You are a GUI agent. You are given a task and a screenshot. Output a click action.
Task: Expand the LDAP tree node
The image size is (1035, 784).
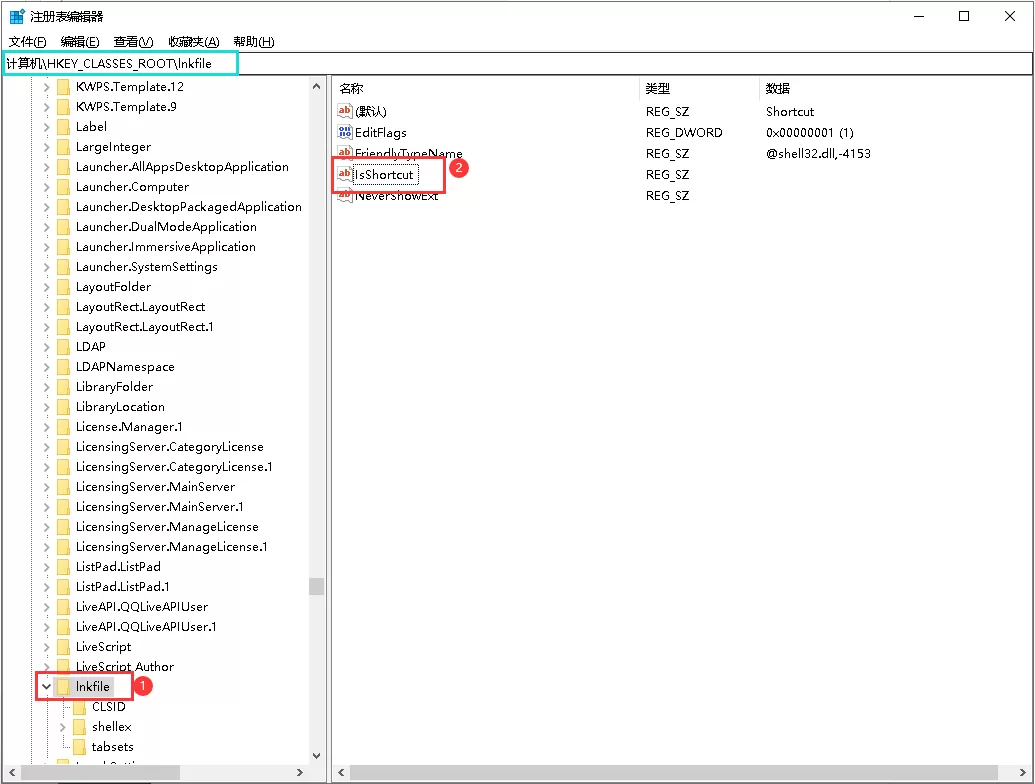point(46,346)
